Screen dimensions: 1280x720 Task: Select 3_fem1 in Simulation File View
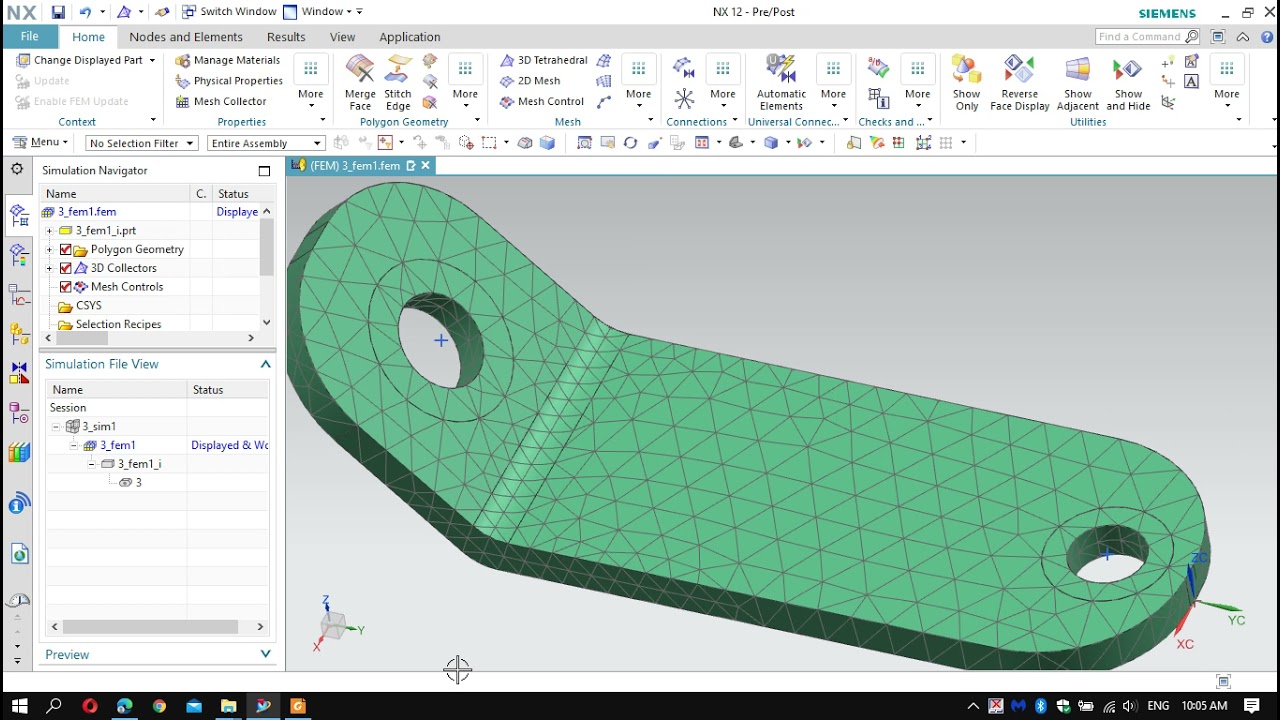(109, 446)
